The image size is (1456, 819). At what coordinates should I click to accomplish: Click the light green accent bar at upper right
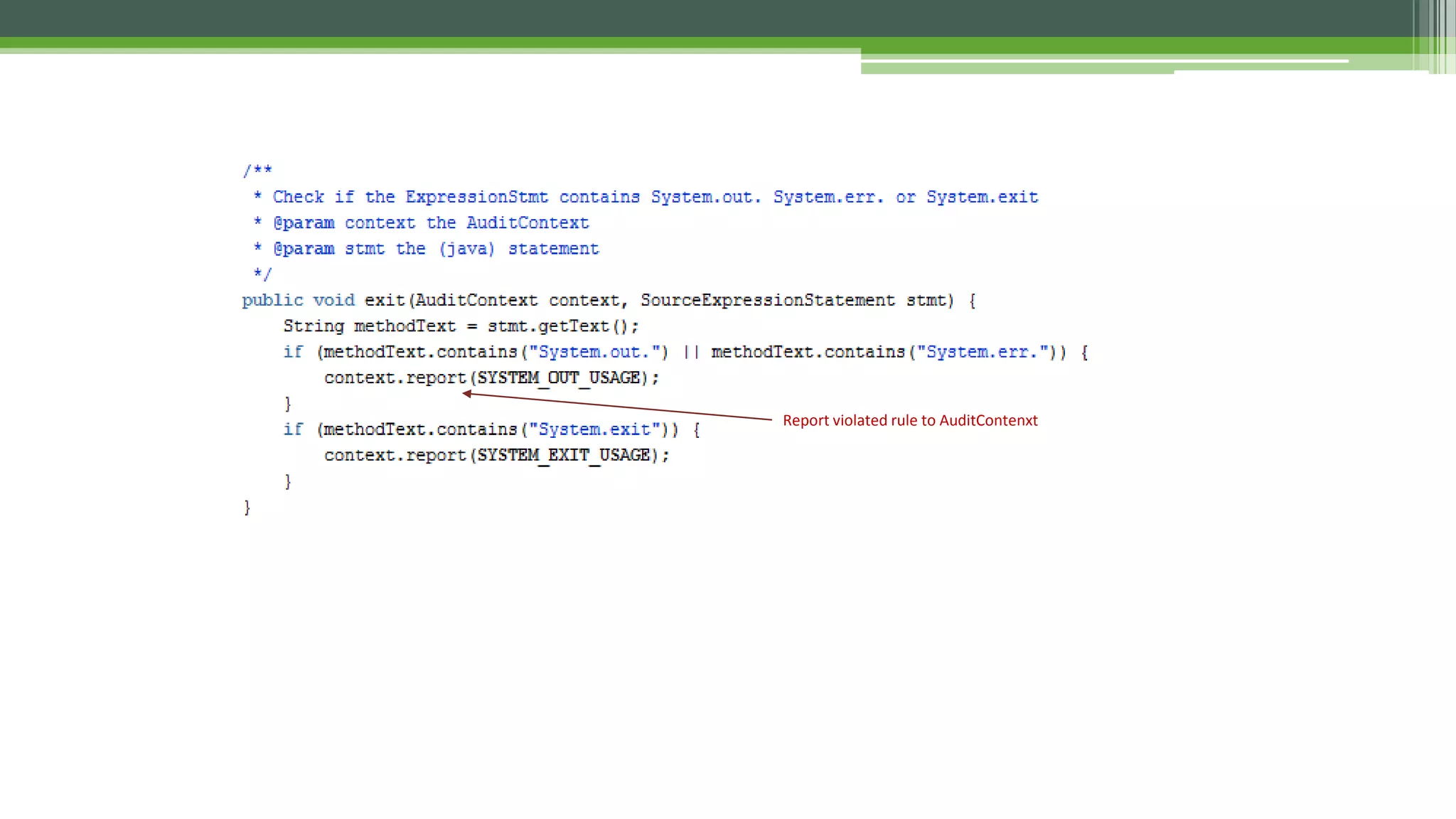[1017, 68]
